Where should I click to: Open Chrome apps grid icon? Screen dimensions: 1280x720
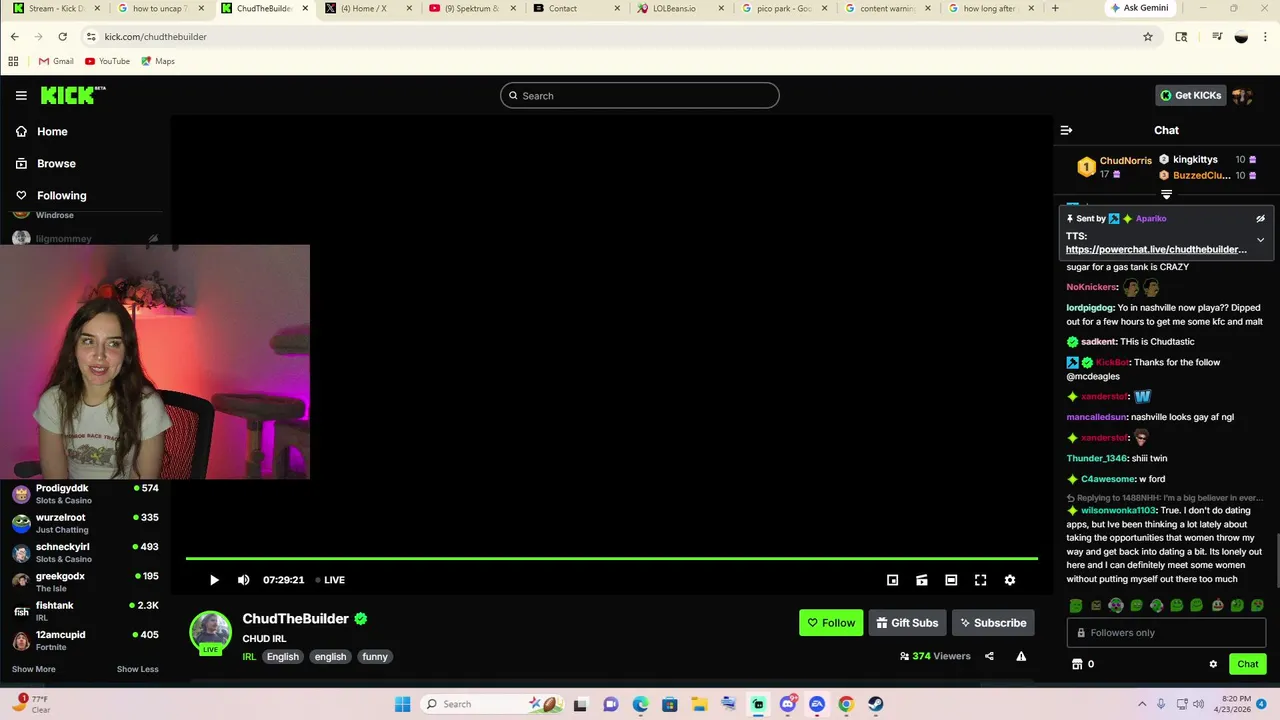(13, 61)
